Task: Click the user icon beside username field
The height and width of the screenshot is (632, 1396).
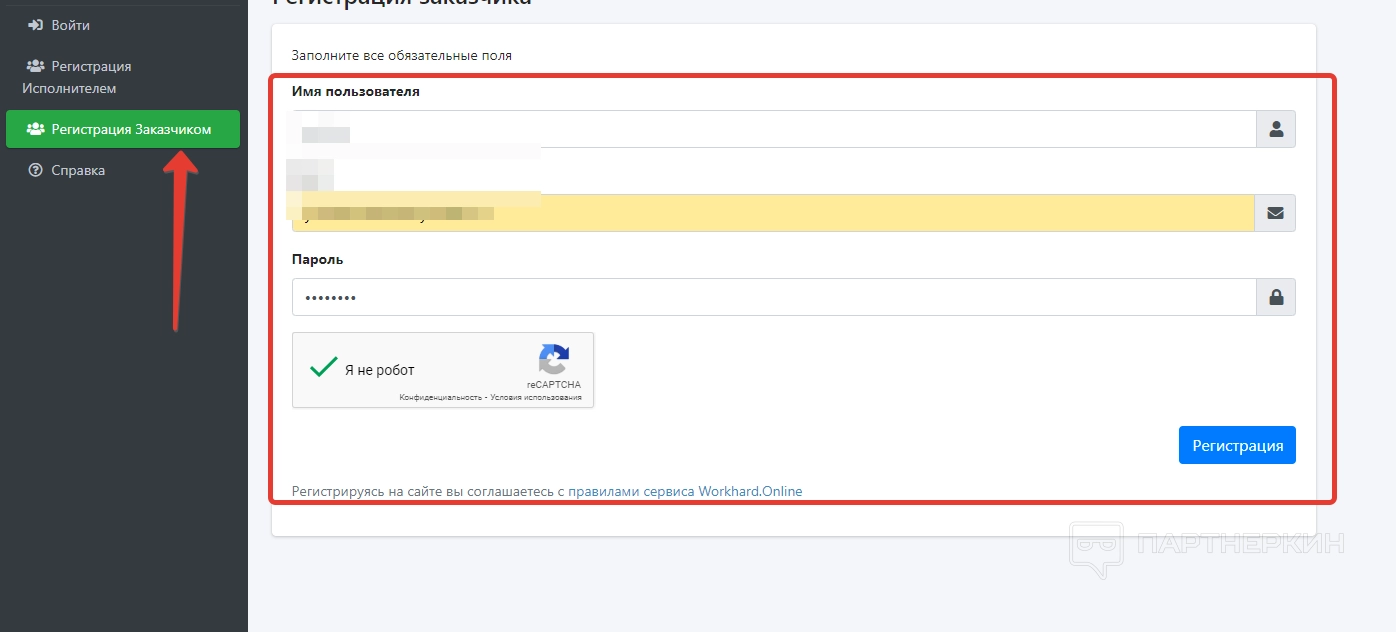Action: pyautogui.click(x=1276, y=129)
